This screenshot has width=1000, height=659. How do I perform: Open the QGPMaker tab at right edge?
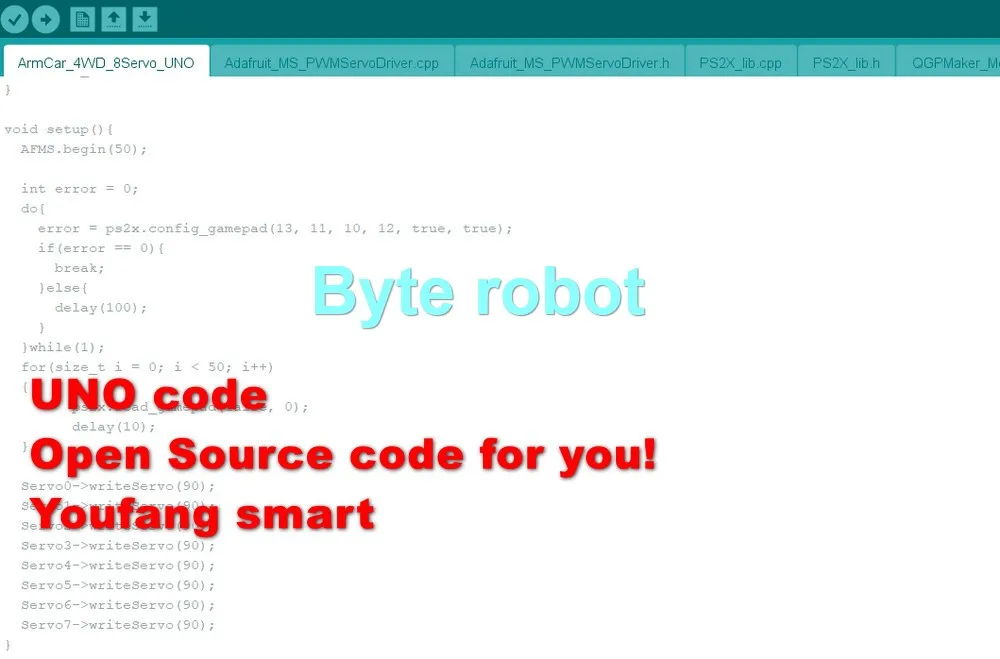(x=949, y=63)
